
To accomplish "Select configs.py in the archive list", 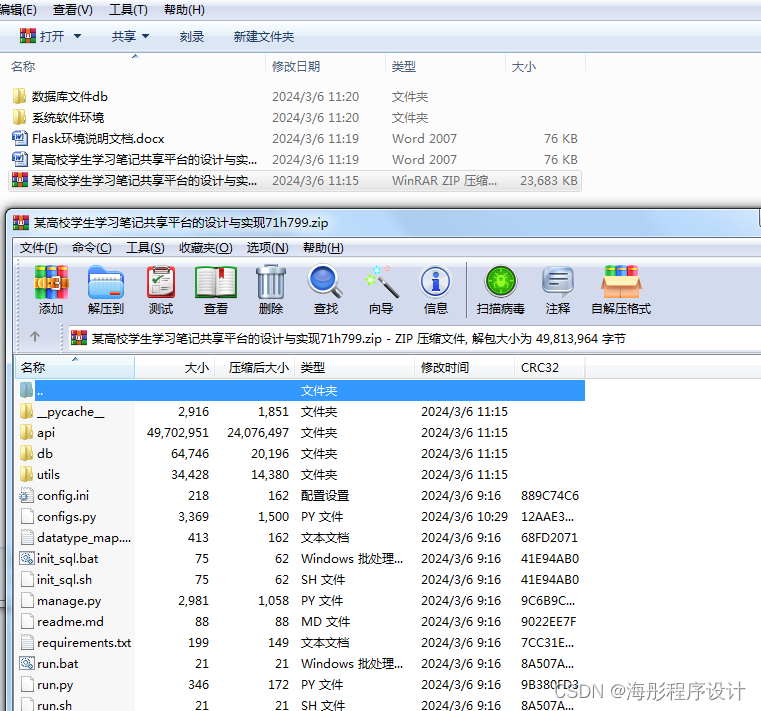I will (300, 516).
